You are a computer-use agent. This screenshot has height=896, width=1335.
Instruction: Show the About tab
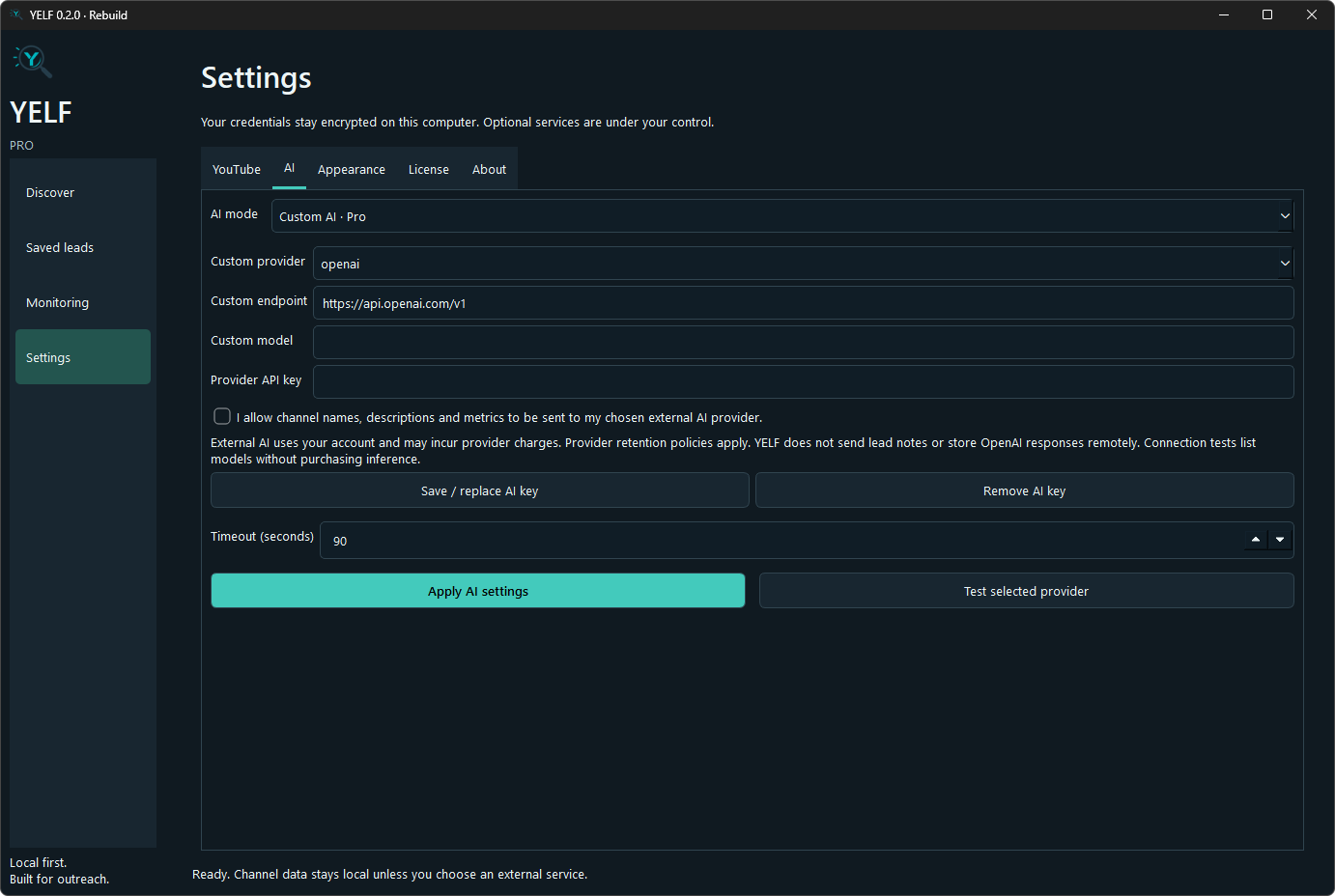490,169
